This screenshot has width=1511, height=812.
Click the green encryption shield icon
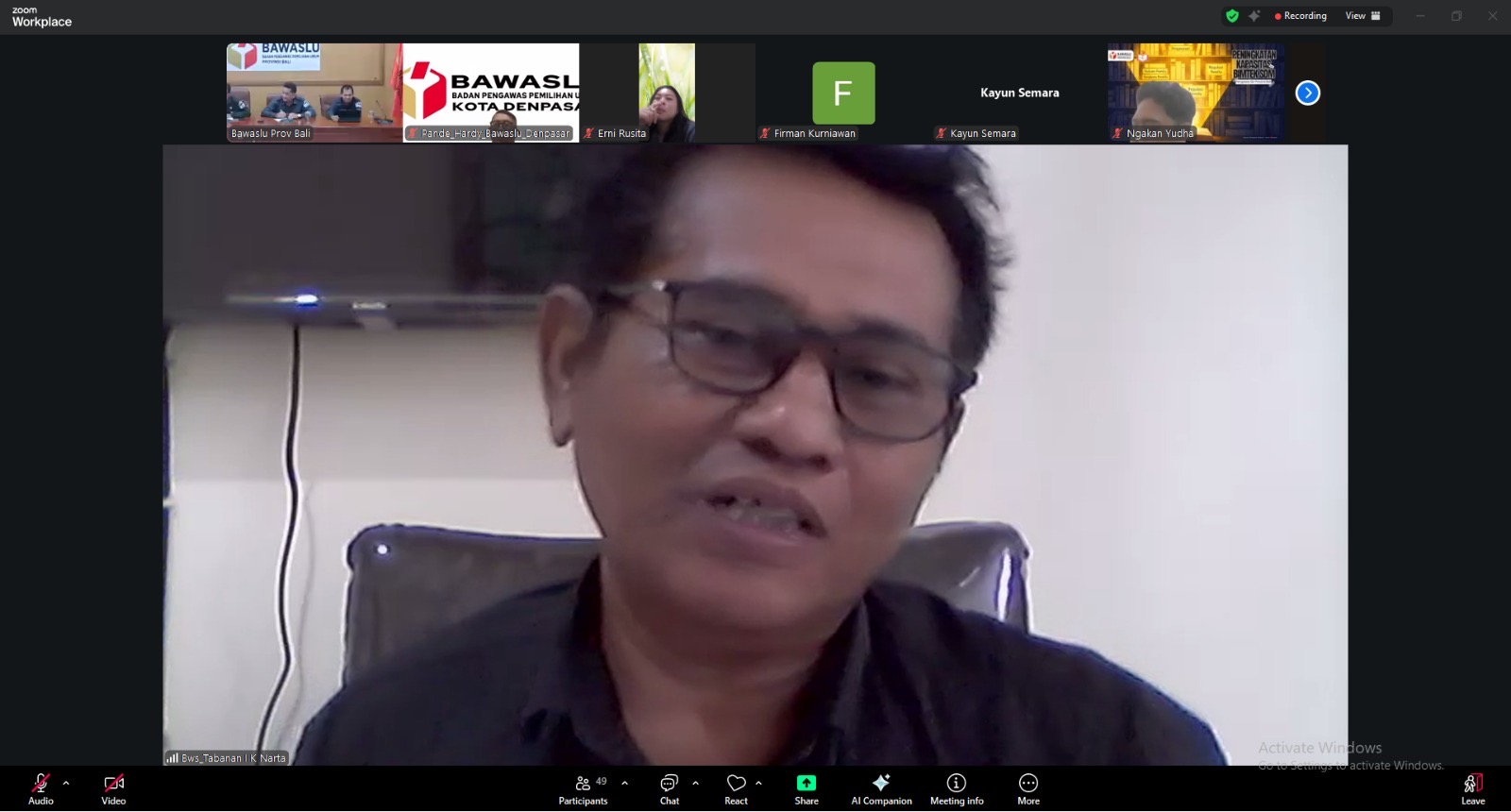pyautogui.click(x=1231, y=16)
